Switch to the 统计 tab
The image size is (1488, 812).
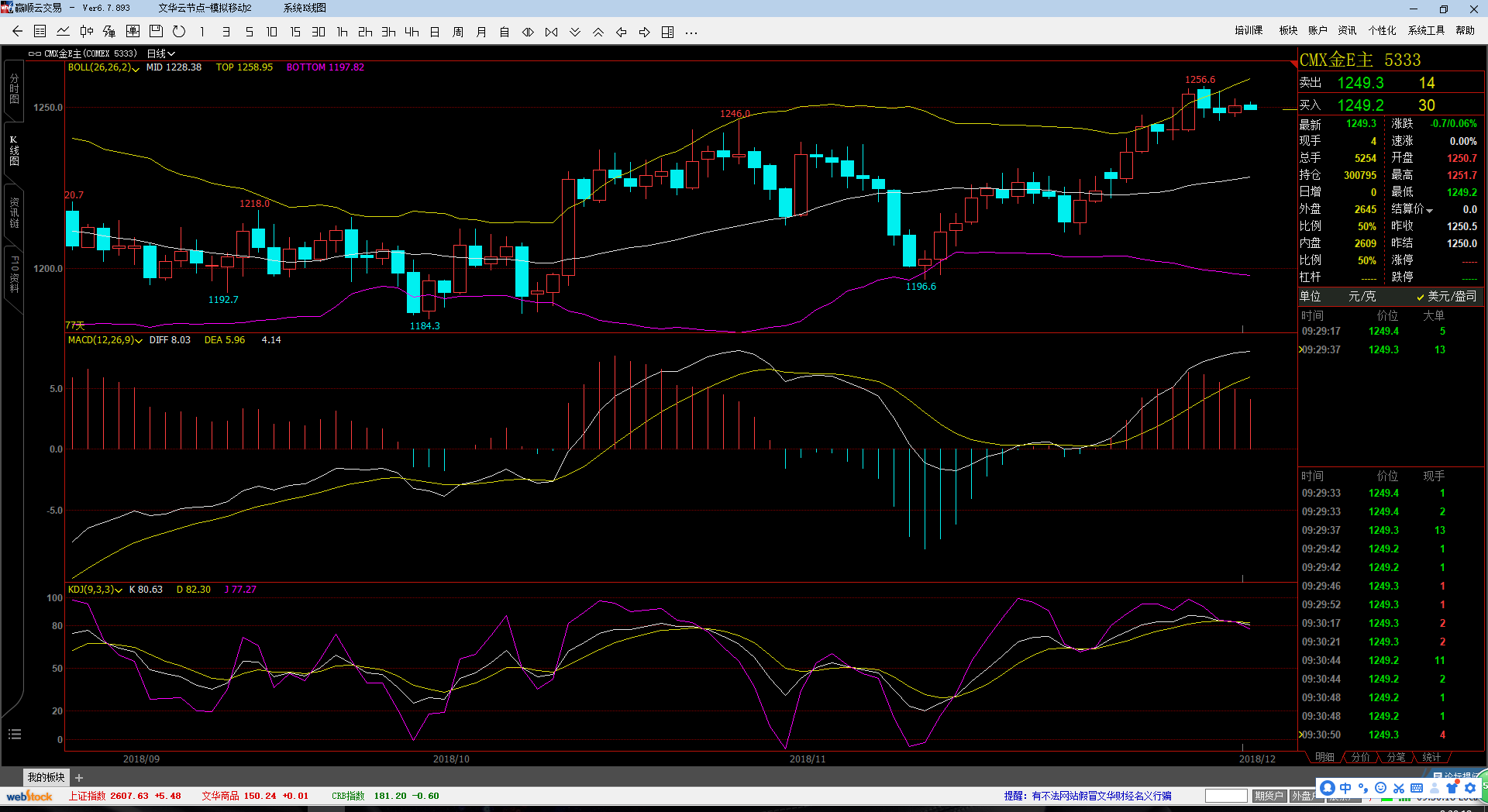point(1431,757)
